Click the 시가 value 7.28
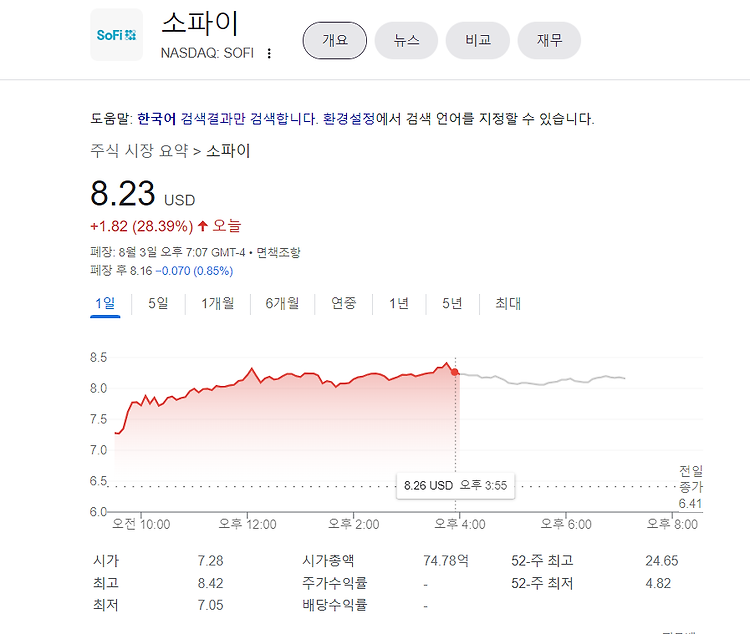 point(210,561)
